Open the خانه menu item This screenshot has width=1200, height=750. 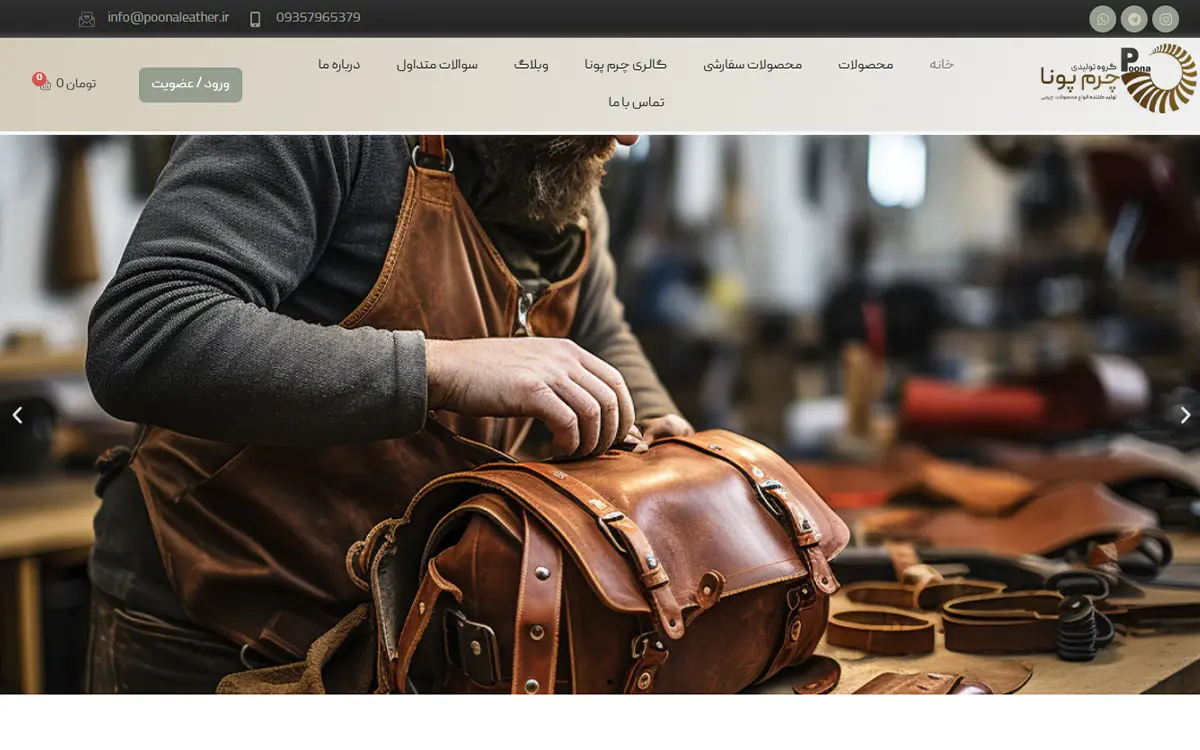[x=941, y=64]
